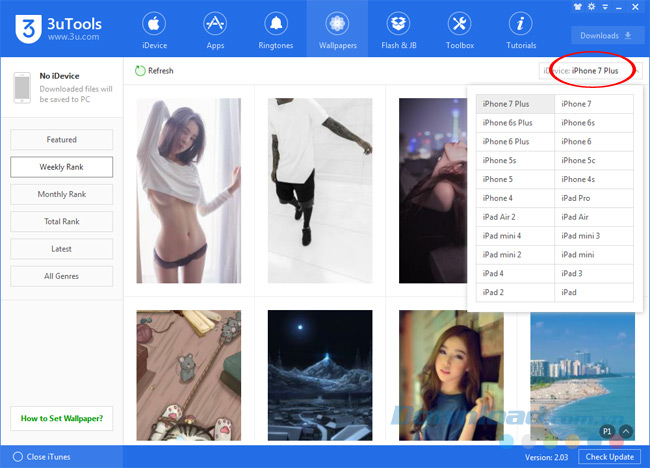This screenshot has width=650, height=468.
Task: Click the No iDevice status text
Action: click(x=59, y=76)
